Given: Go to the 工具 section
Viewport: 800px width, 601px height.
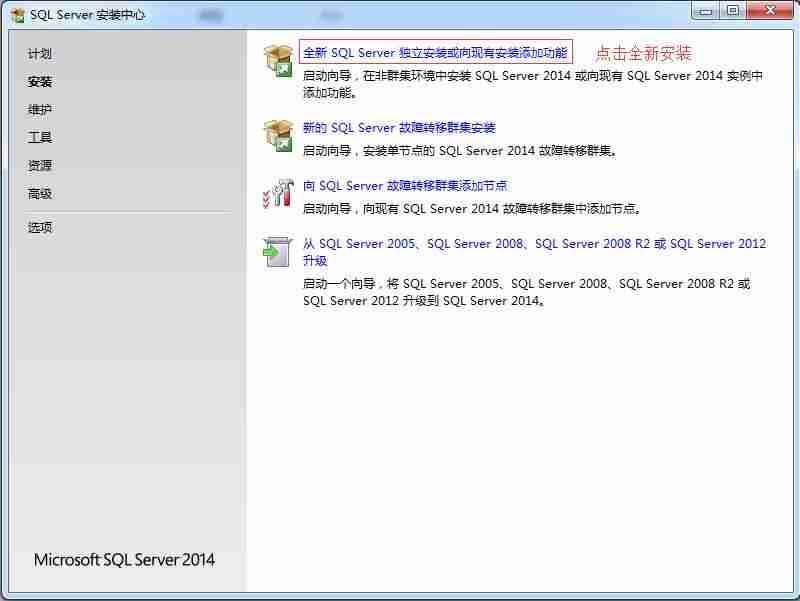Looking at the screenshot, I should pyautogui.click(x=41, y=138).
